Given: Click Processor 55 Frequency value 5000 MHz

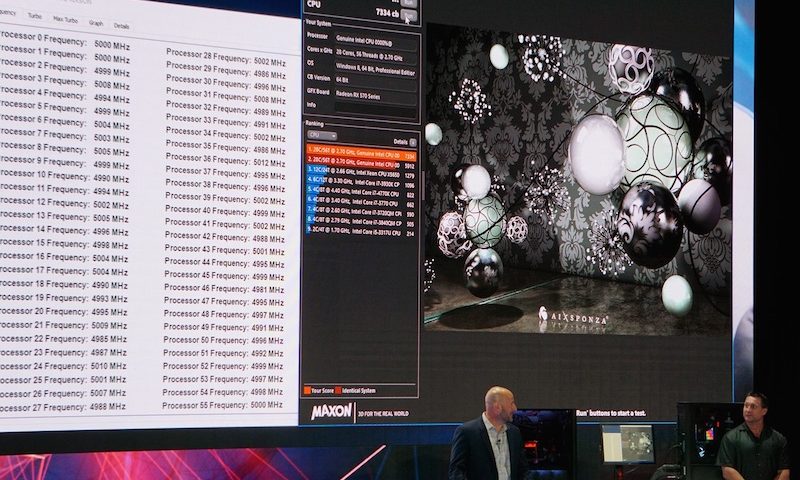Looking at the screenshot, I should click(266, 405).
